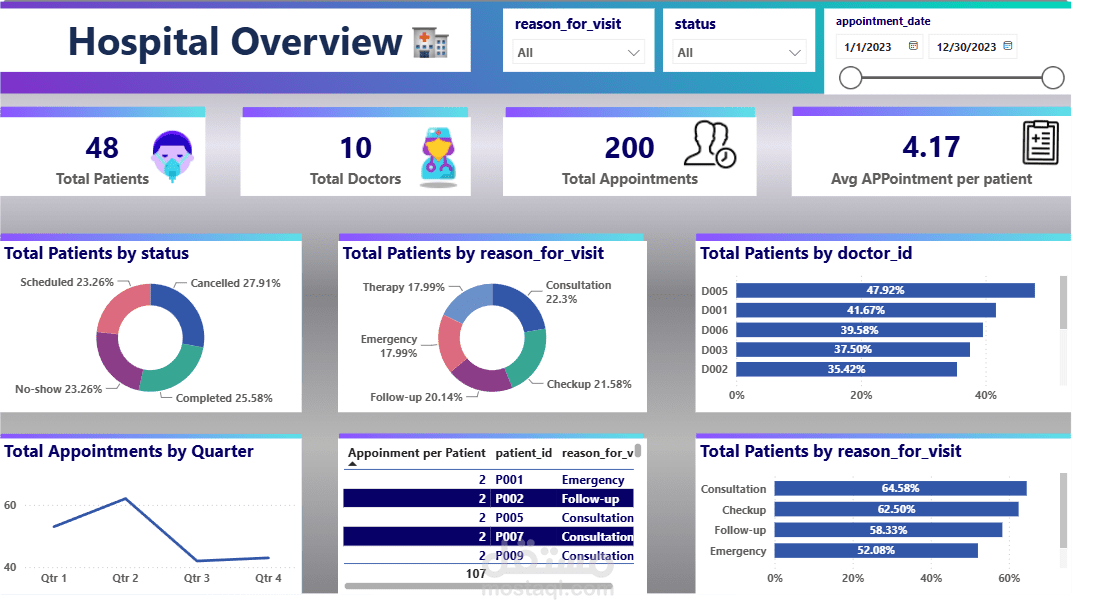Open the reason_for_visit dropdown
The height and width of the screenshot is (612, 1097).
pos(579,52)
